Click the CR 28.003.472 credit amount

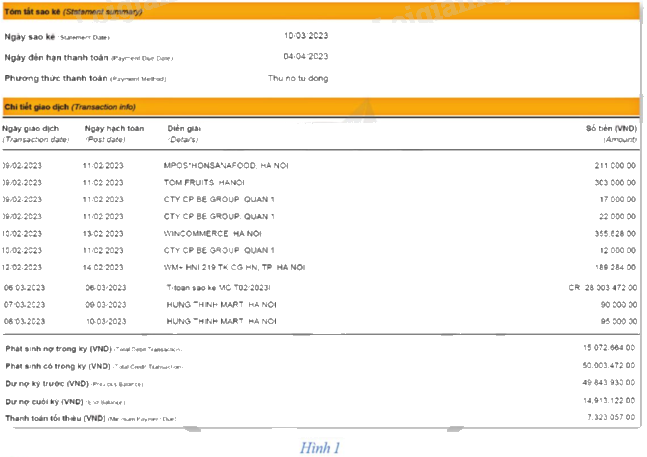[602, 287]
